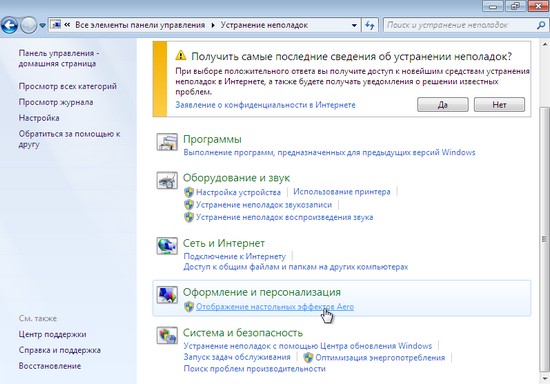Minimize the troubleshooting window
This screenshot has width=550, height=384.
(x=493, y=6)
